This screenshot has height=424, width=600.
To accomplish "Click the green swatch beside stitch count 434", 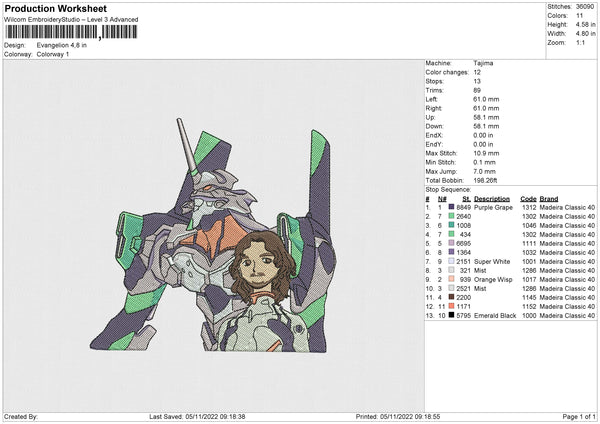I will coord(451,234).
